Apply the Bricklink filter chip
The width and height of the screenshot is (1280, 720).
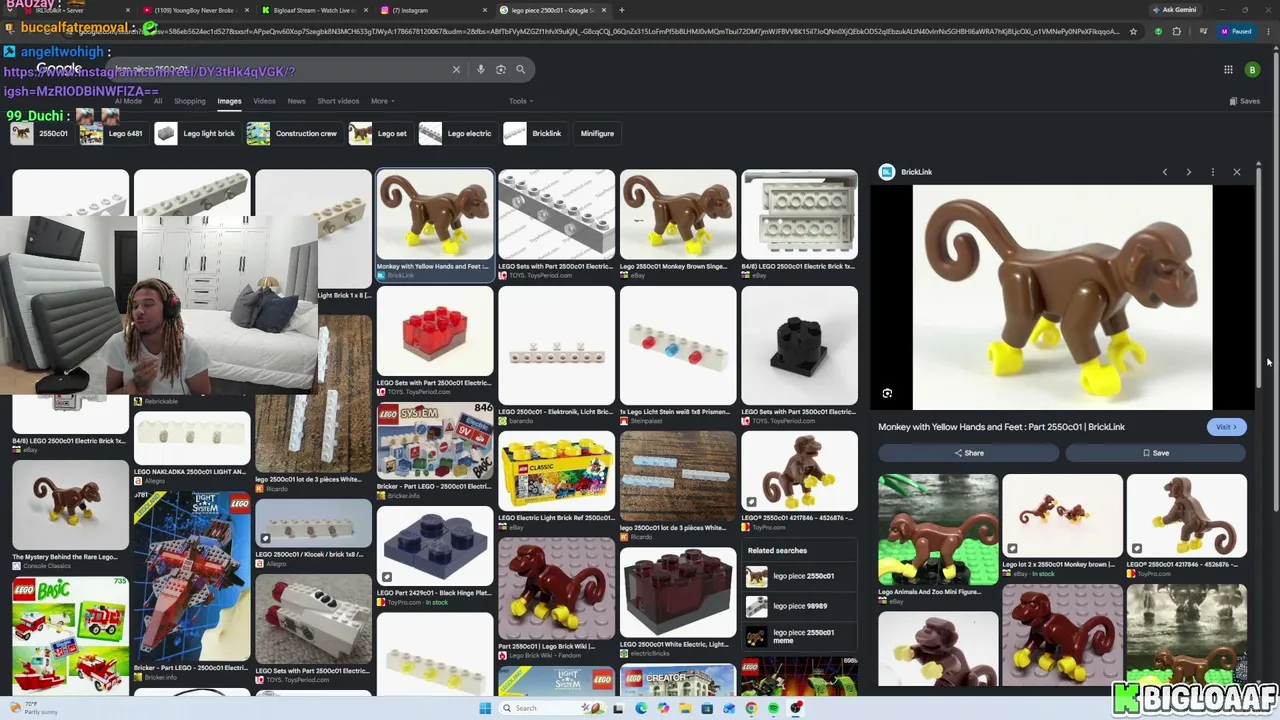pos(534,133)
